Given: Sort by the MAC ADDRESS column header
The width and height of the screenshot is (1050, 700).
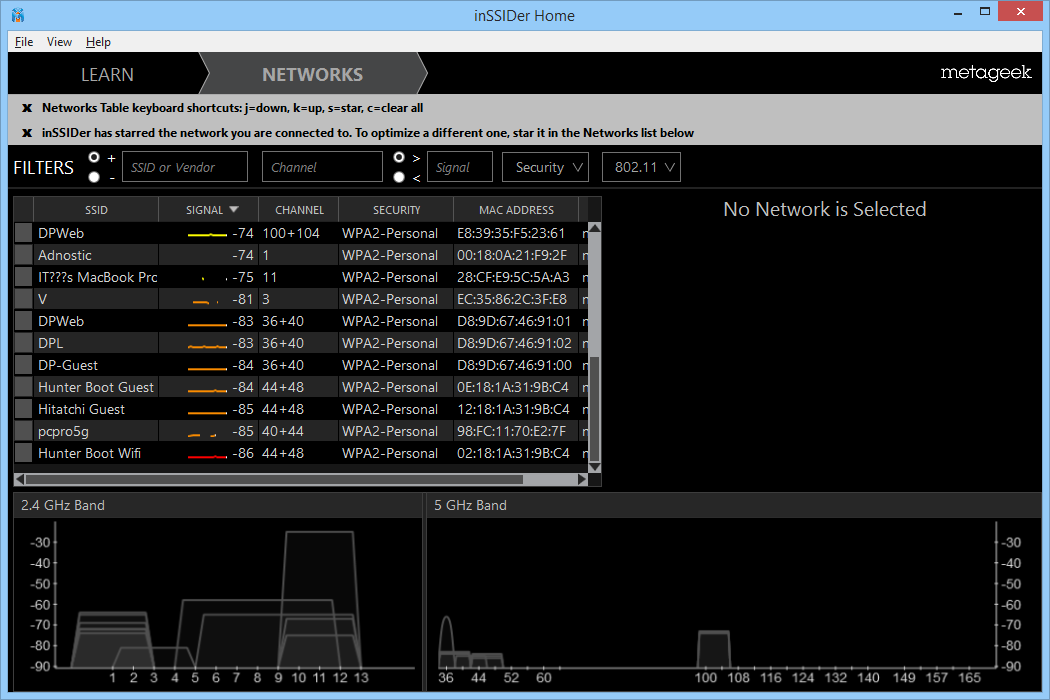Looking at the screenshot, I should click(516, 210).
